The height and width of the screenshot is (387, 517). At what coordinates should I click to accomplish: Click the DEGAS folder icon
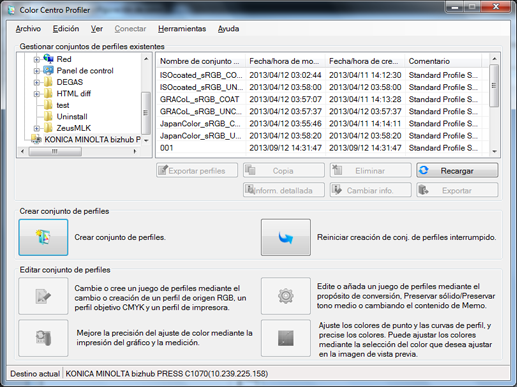pos(48,82)
